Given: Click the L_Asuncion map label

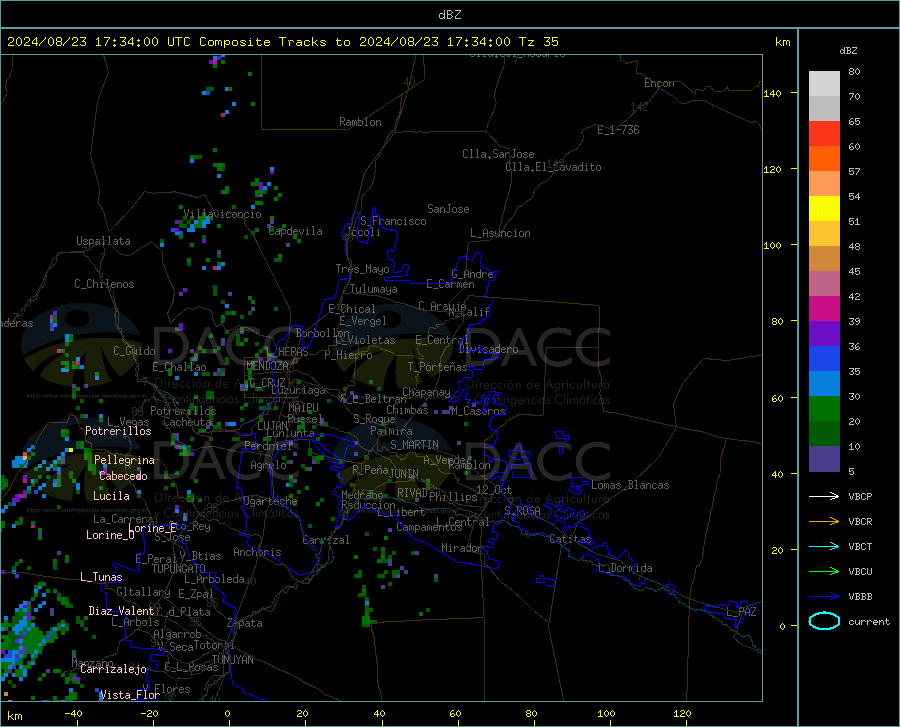Looking at the screenshot, I should 500,233.
